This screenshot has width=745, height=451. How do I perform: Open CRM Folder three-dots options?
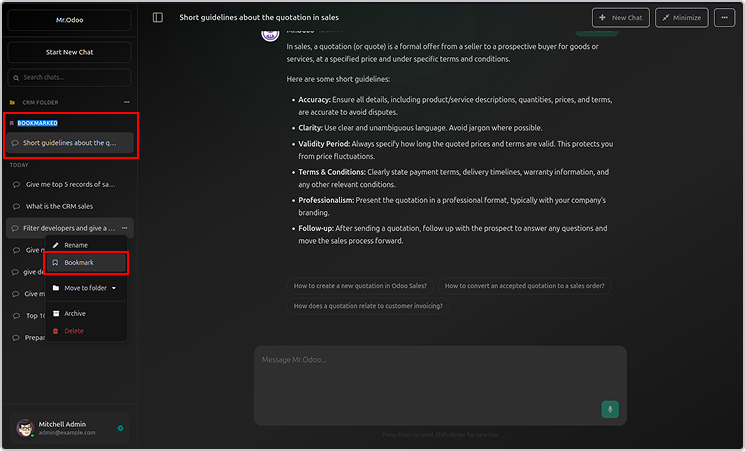click(x=126, y=102)
